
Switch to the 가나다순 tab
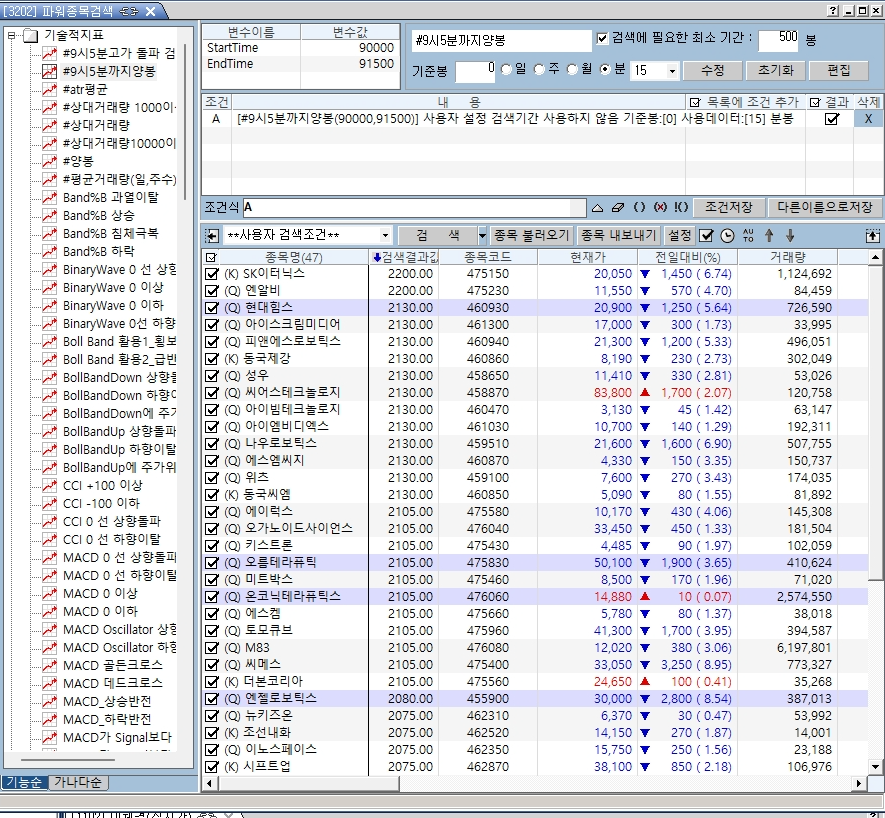pos(80,782)
